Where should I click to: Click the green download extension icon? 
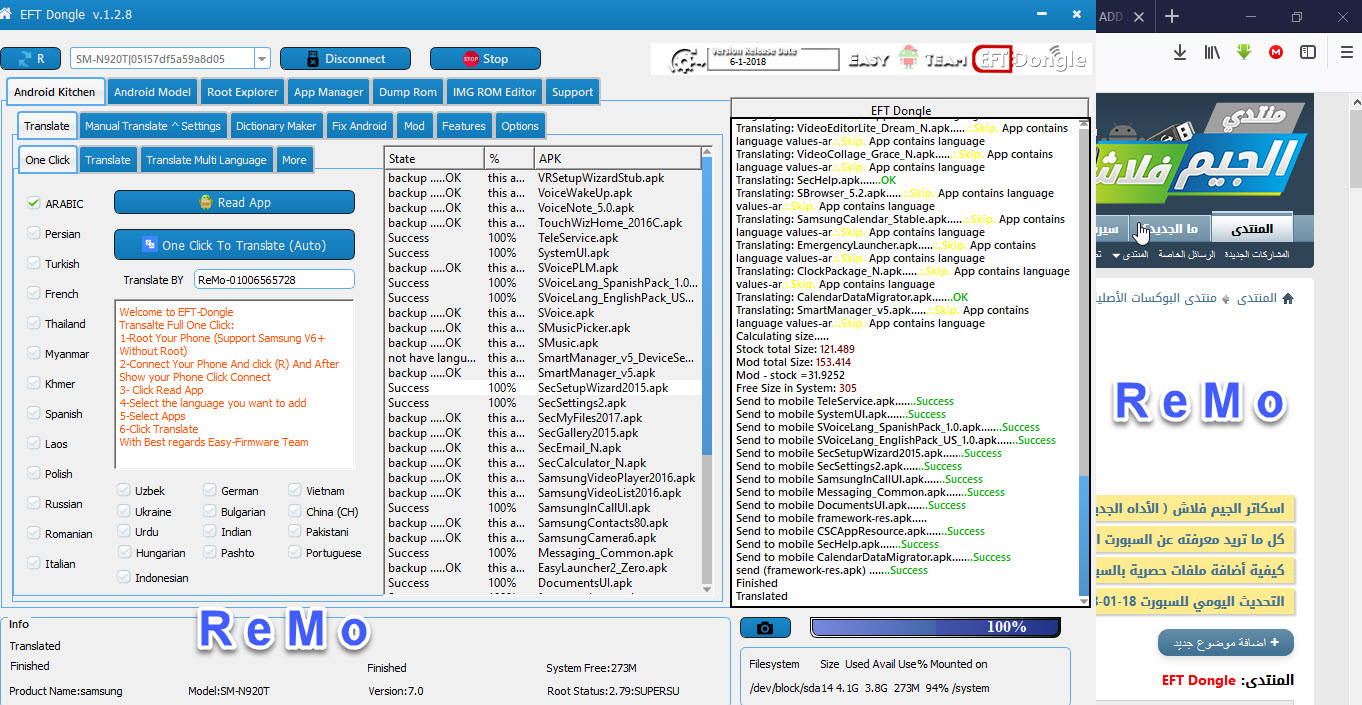pyautogui.click(x=1244, y=52)
